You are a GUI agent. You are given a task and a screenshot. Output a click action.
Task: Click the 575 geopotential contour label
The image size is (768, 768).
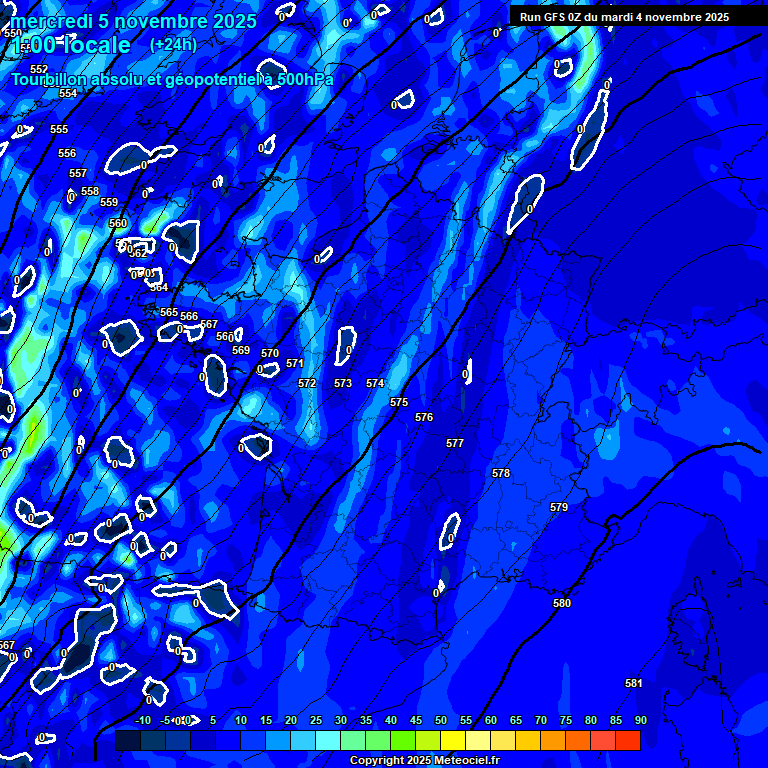(x=399, y=402)
